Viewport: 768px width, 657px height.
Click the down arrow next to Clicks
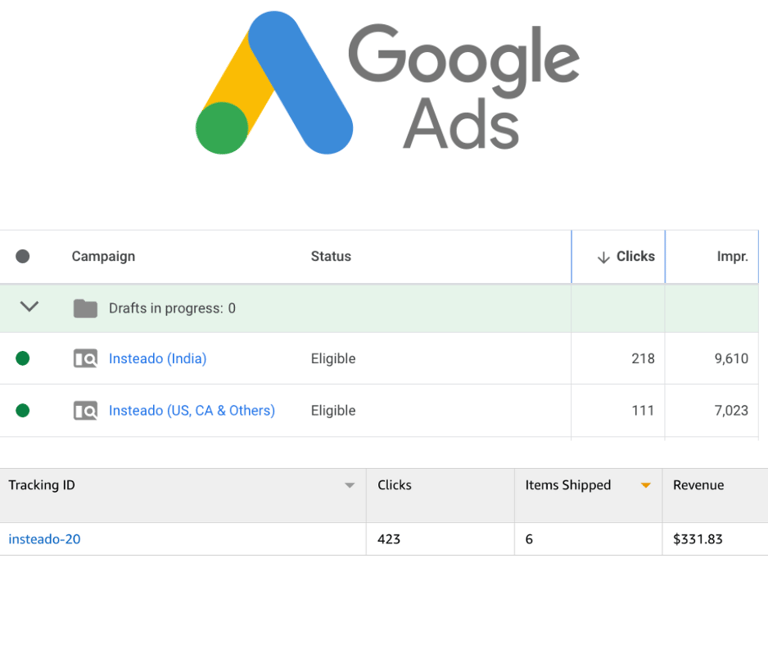[603, 257]
